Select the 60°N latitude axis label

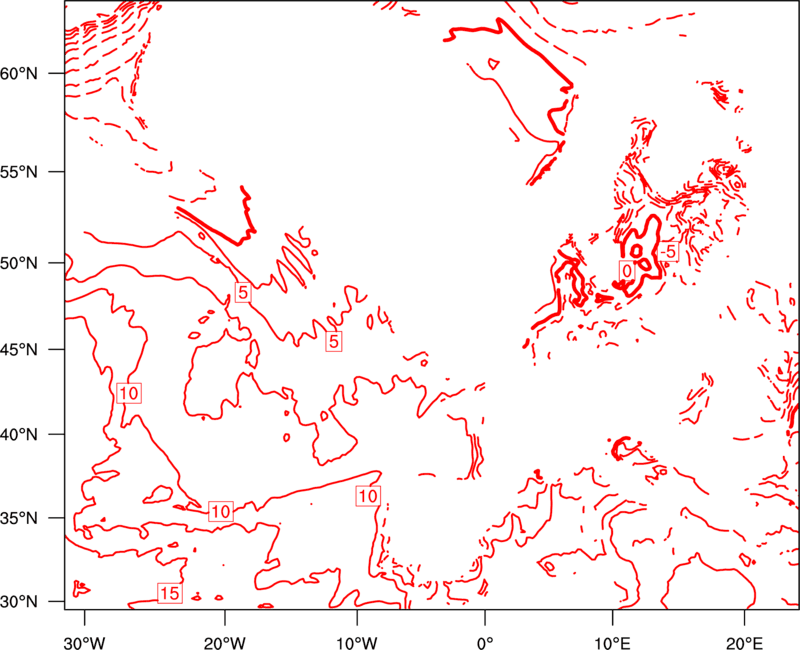pyautogui.click(x=19, y=74)
